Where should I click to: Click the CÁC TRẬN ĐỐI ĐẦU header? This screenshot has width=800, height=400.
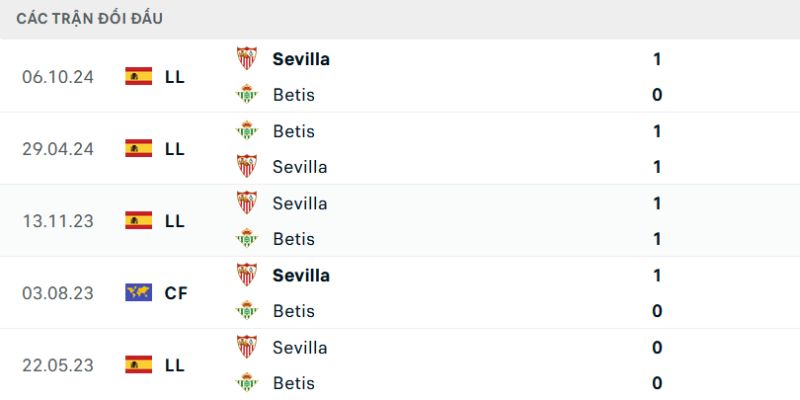(x=90, y=18)
